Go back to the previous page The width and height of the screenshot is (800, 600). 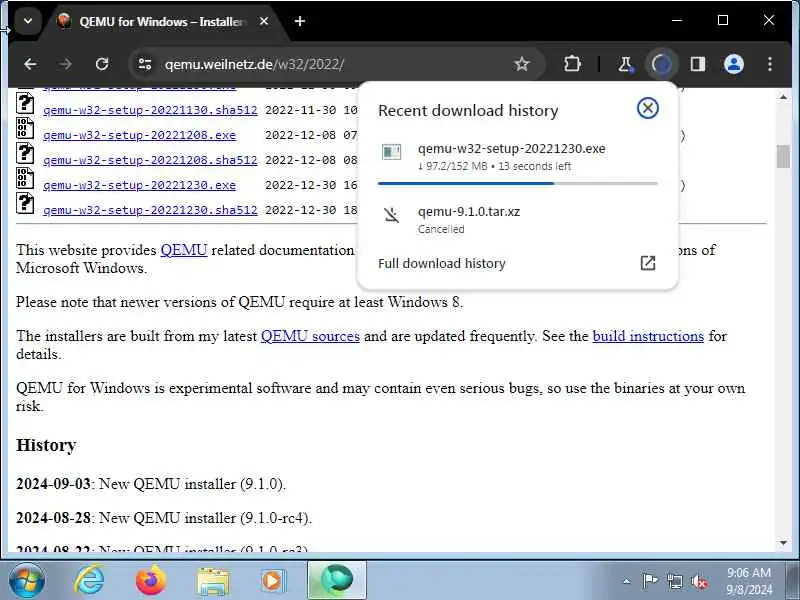(x=30, y=64)
